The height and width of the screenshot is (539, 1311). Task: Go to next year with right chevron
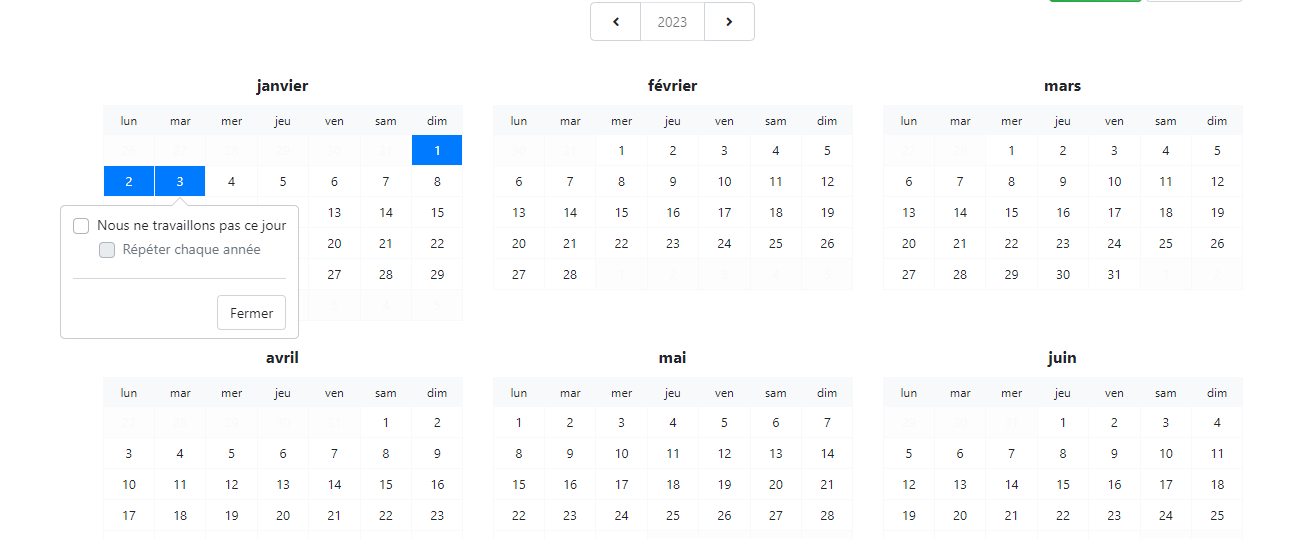(729, 22)
